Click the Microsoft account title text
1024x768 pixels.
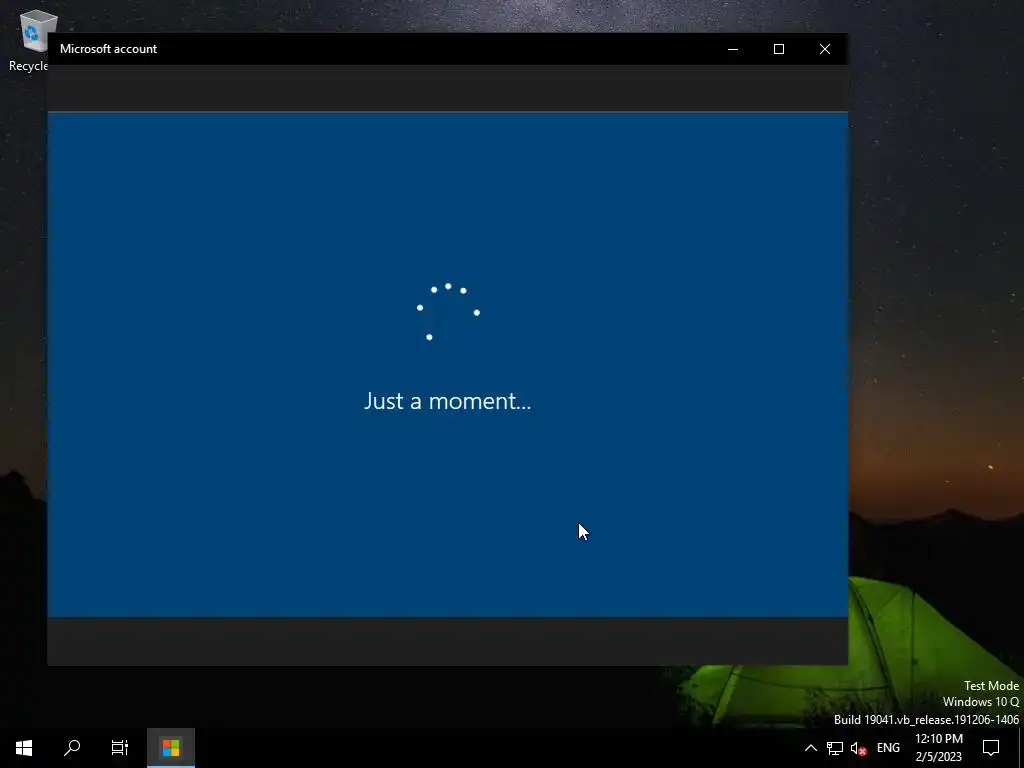(x=108, y=49)
